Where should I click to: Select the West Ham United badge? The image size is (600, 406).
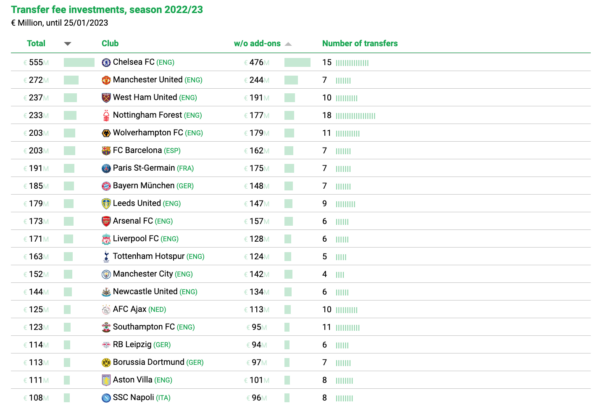click(x=106, y=97)
